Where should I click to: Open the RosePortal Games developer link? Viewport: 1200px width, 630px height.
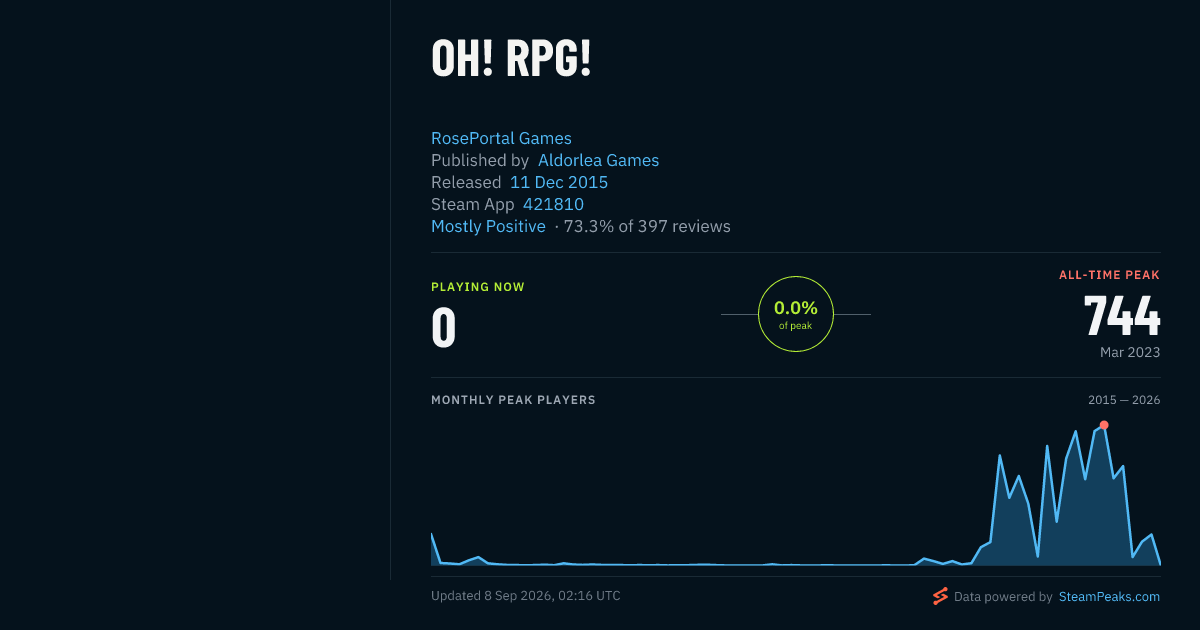[501, 138]
